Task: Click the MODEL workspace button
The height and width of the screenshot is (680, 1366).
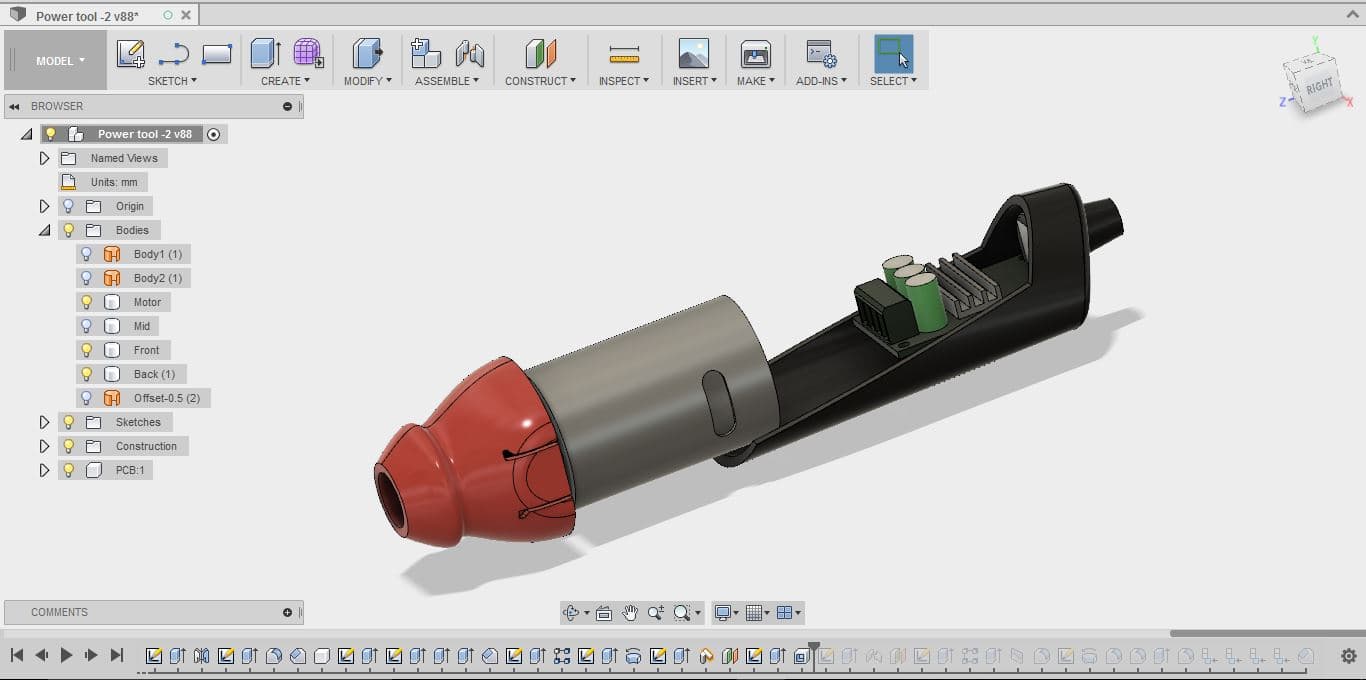Action: click(60, 61)
